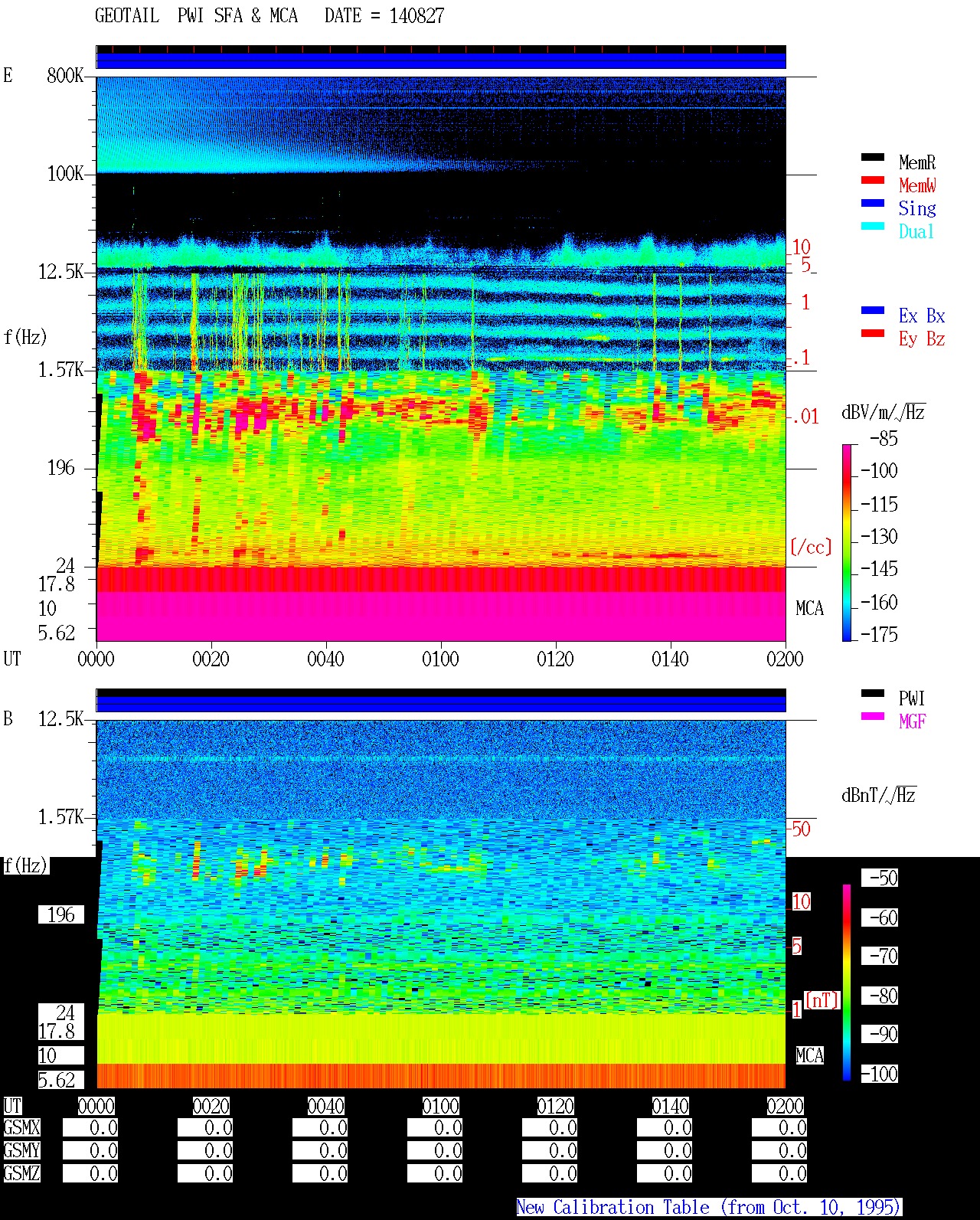Select the magenta MGF legend swatch
The width and height of the screenshot is (980, 1220).
(x=873, y=717)
